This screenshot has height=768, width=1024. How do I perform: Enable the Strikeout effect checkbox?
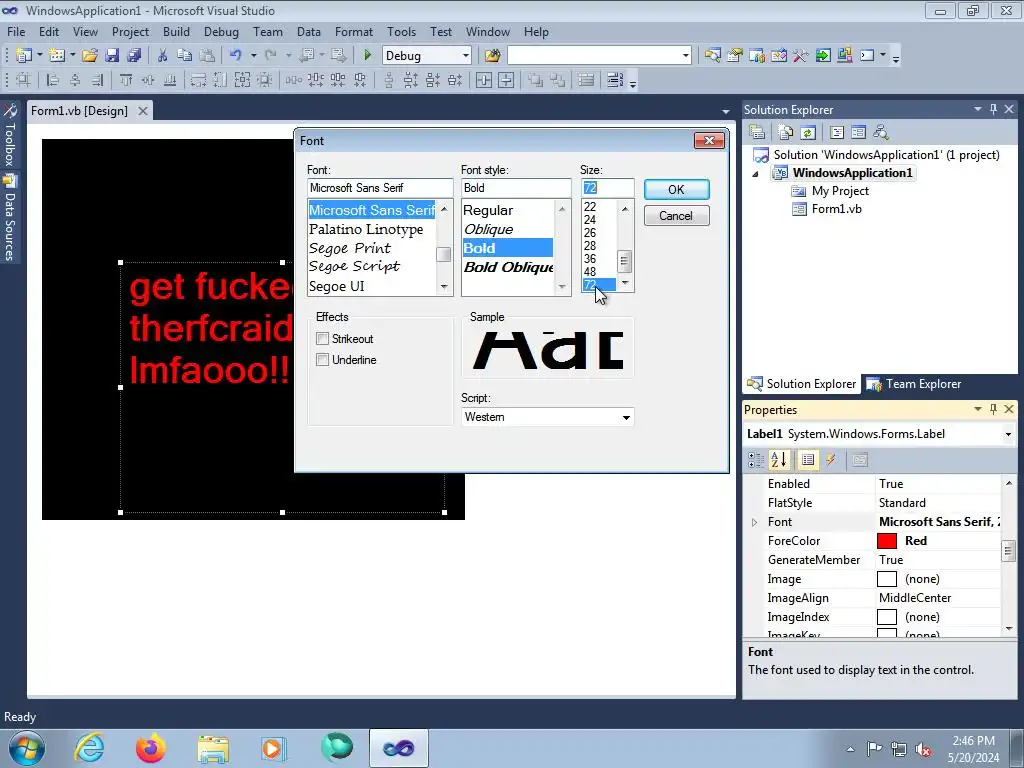322,338
